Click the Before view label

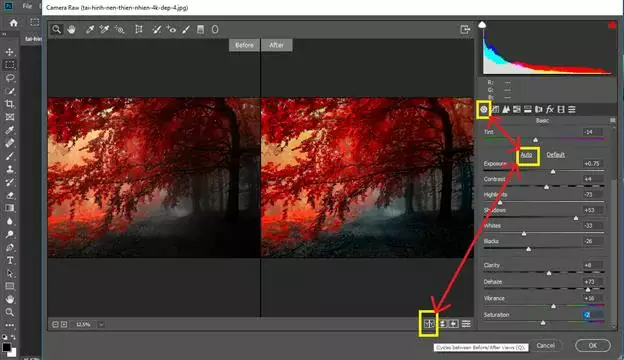(244, 45)
